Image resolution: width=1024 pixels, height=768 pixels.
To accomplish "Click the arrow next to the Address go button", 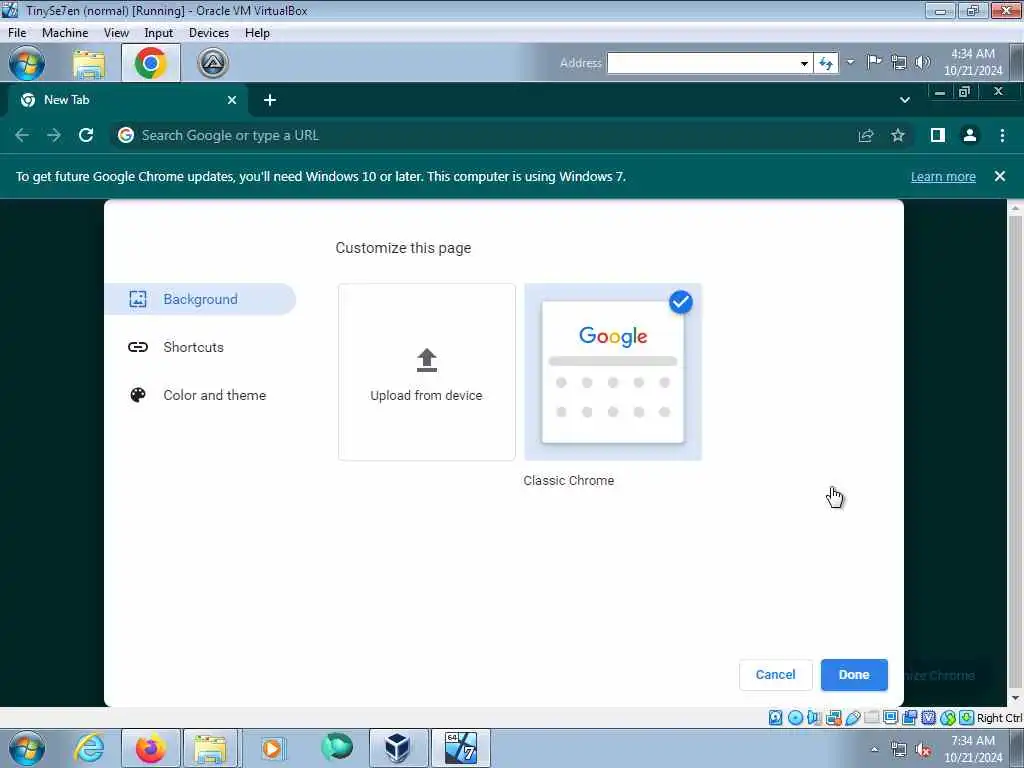I will pyautogui.click(x=850, y=63).
